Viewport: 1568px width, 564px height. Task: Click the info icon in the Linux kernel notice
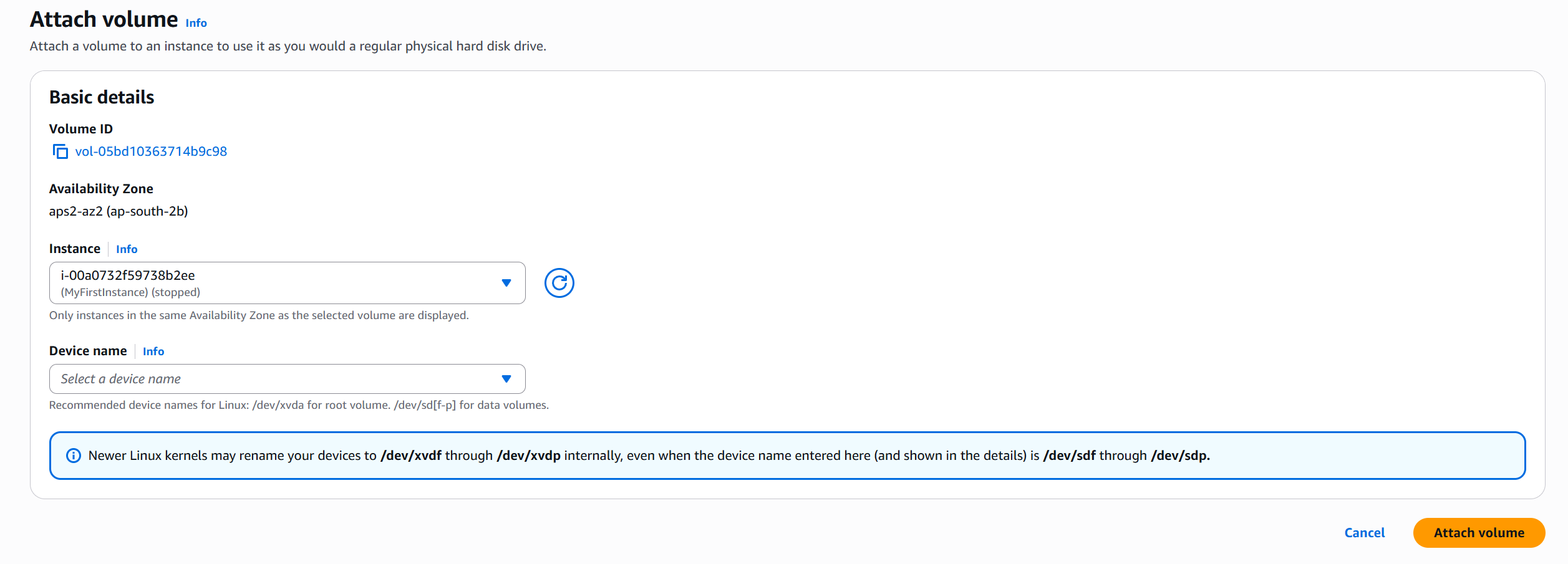[74, 456]
